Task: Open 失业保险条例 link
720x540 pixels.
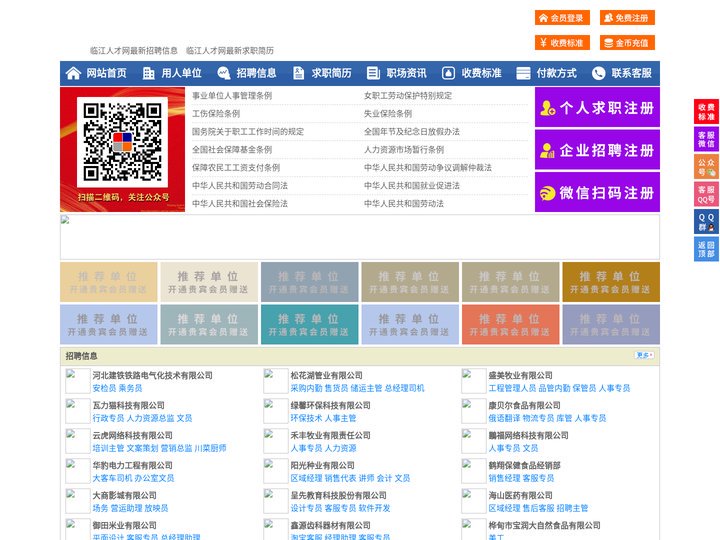Action: pos(388,113)
